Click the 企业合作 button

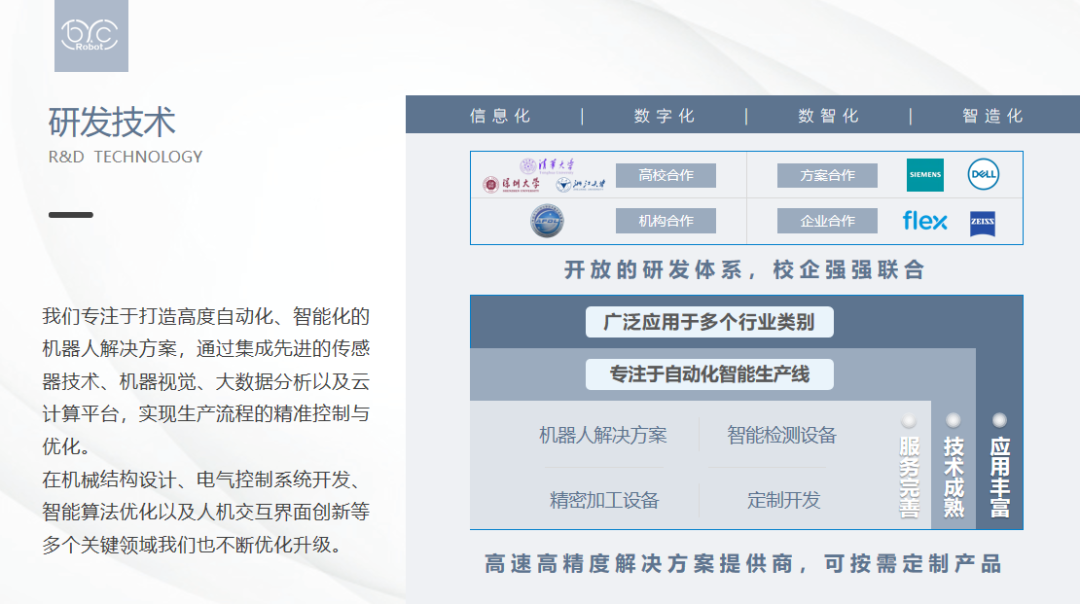pyautogui.click(x=827, y=221)
